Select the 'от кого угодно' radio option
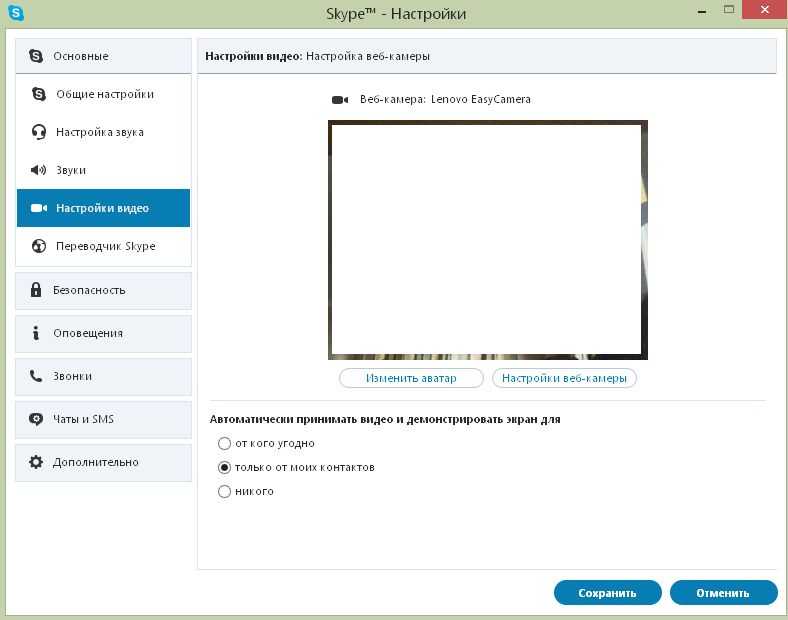Viewport: 788px width, 620px height. point(224,443)
